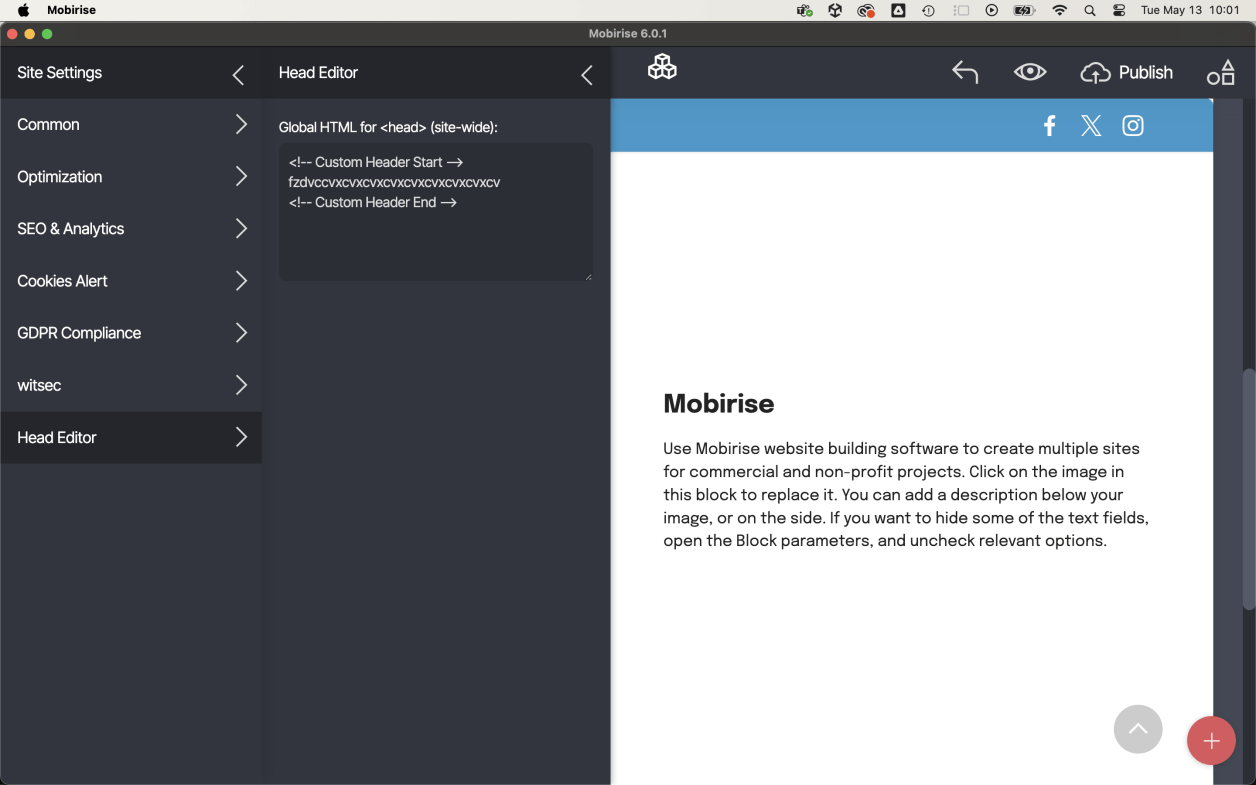Image resolution: width=1256 pixels, height=785 pixels.
Task: Open Cookies Alert settings
Action: (x=131, y=280)
